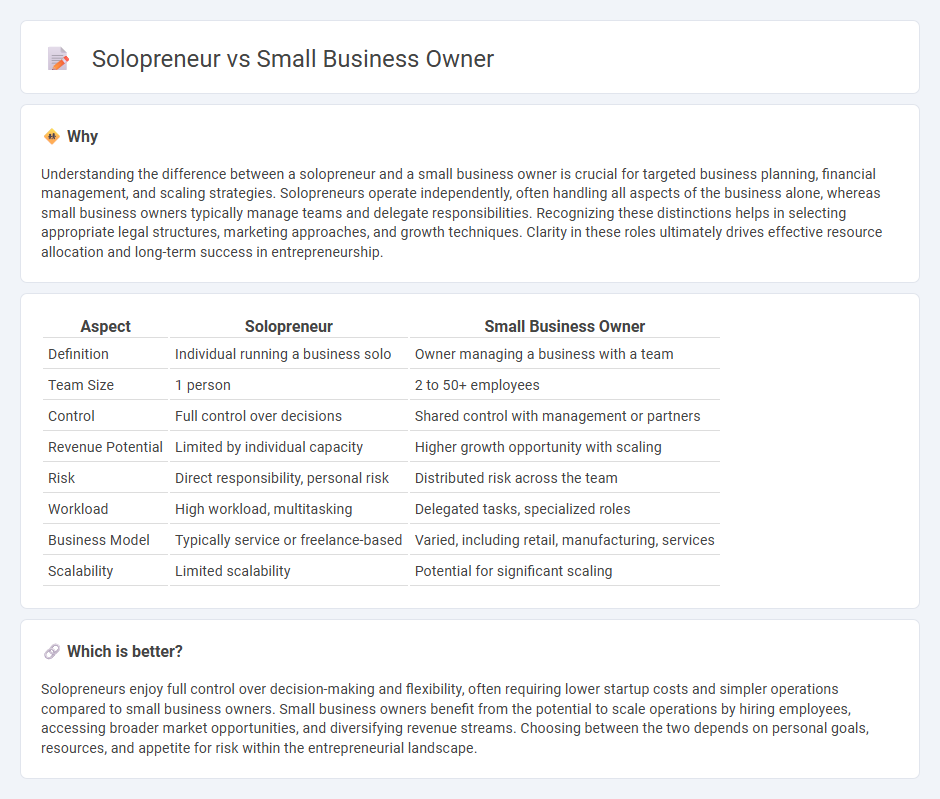This screenshot has height=799, width=940.
Task: Select the Control row label
Action: coord(71,416)
